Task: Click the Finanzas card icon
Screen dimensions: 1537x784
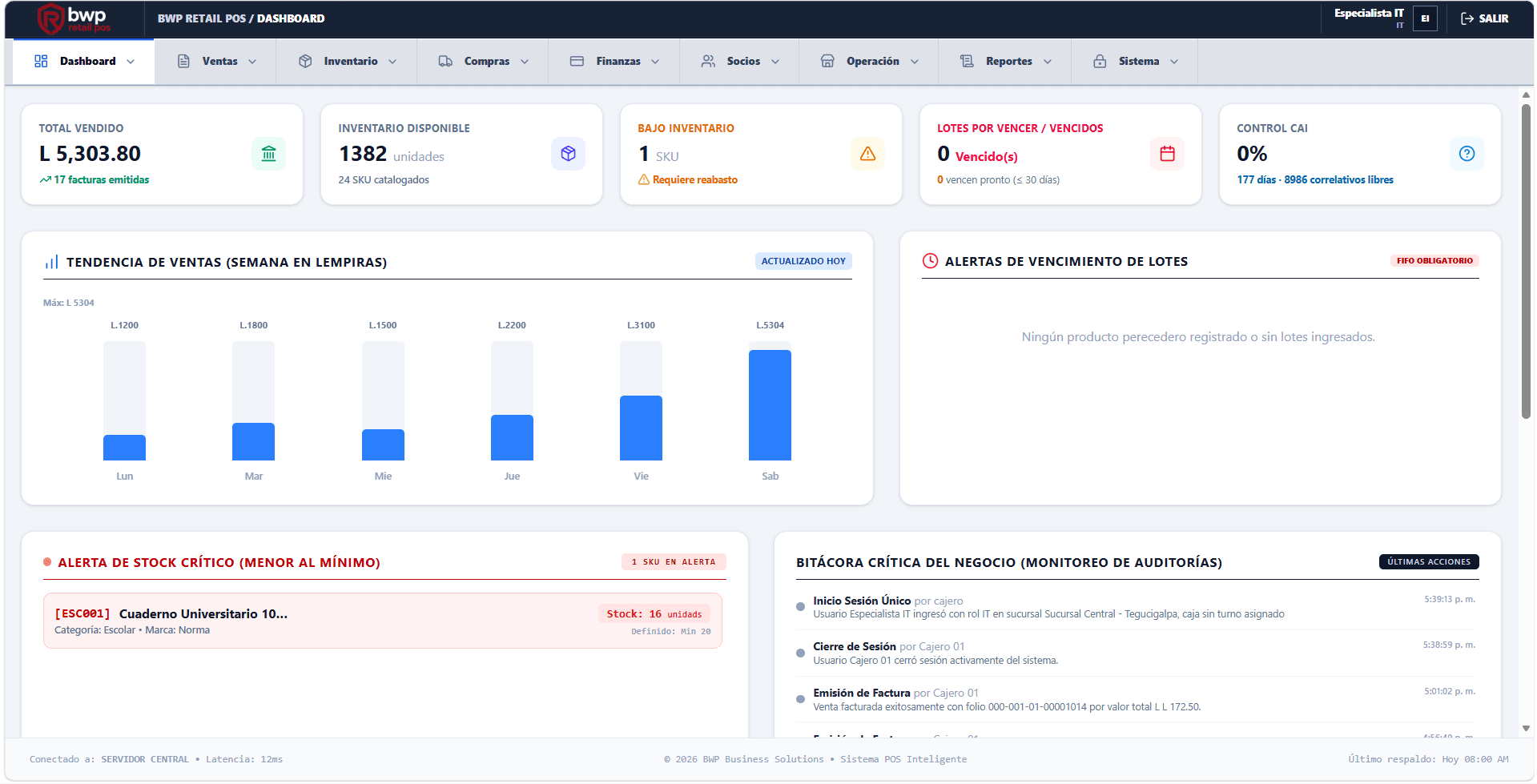Action: [577, 61]
